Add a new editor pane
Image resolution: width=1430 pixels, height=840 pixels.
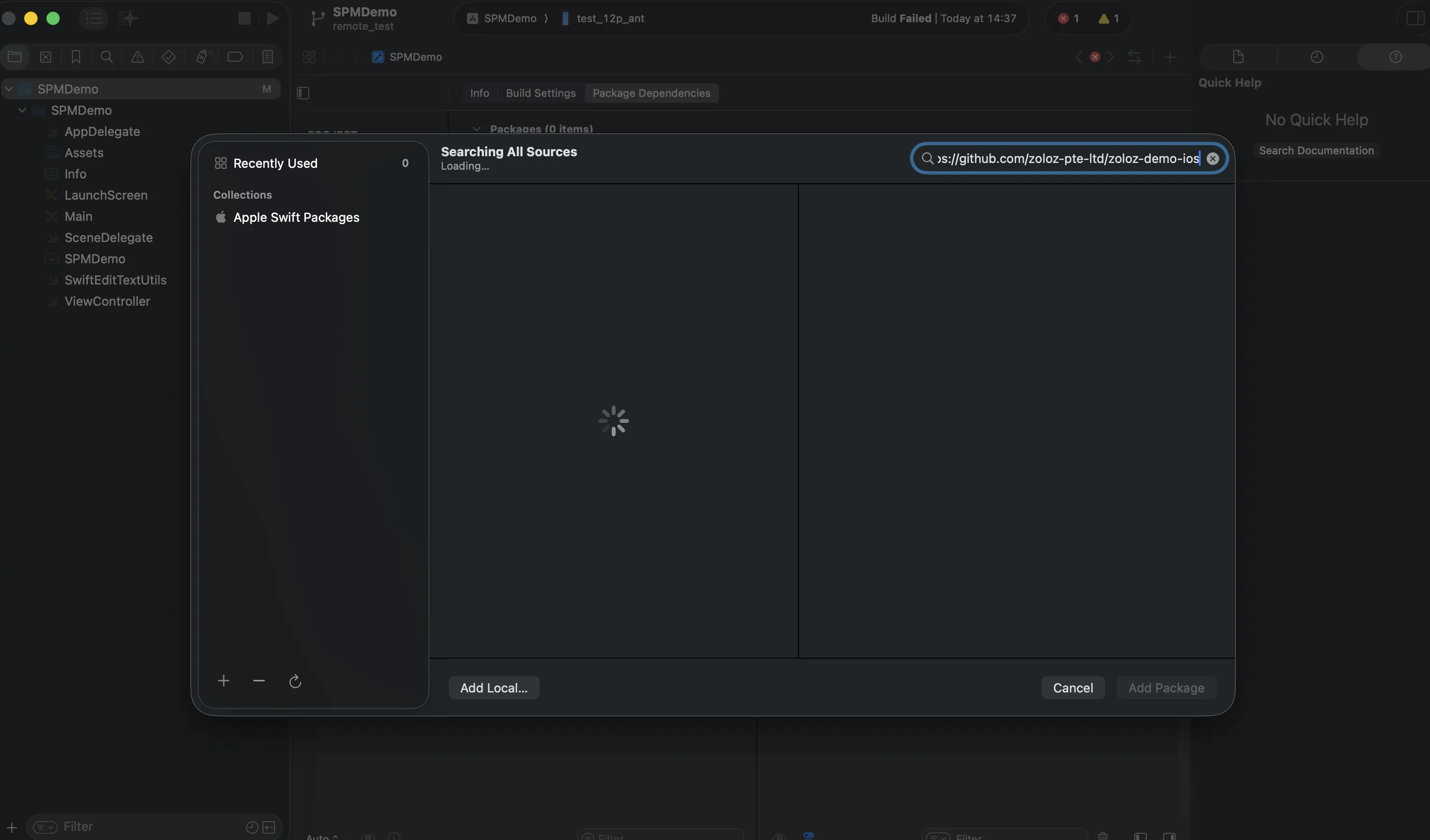tap(1169, 57)
